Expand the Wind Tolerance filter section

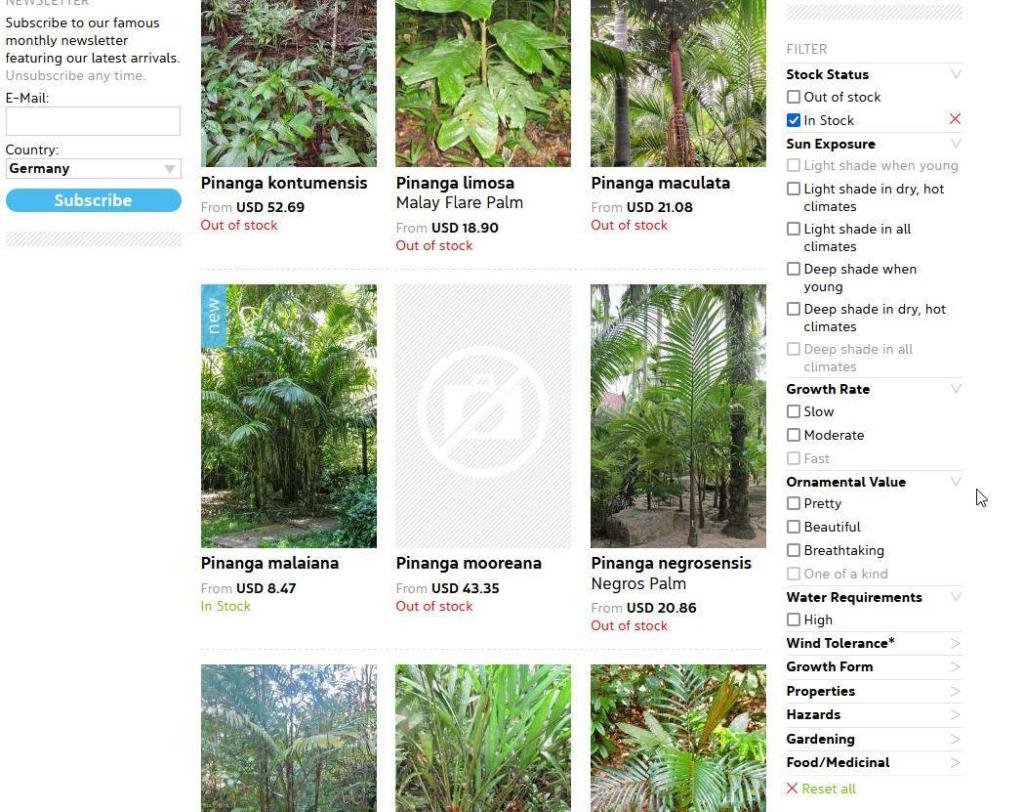873,643
